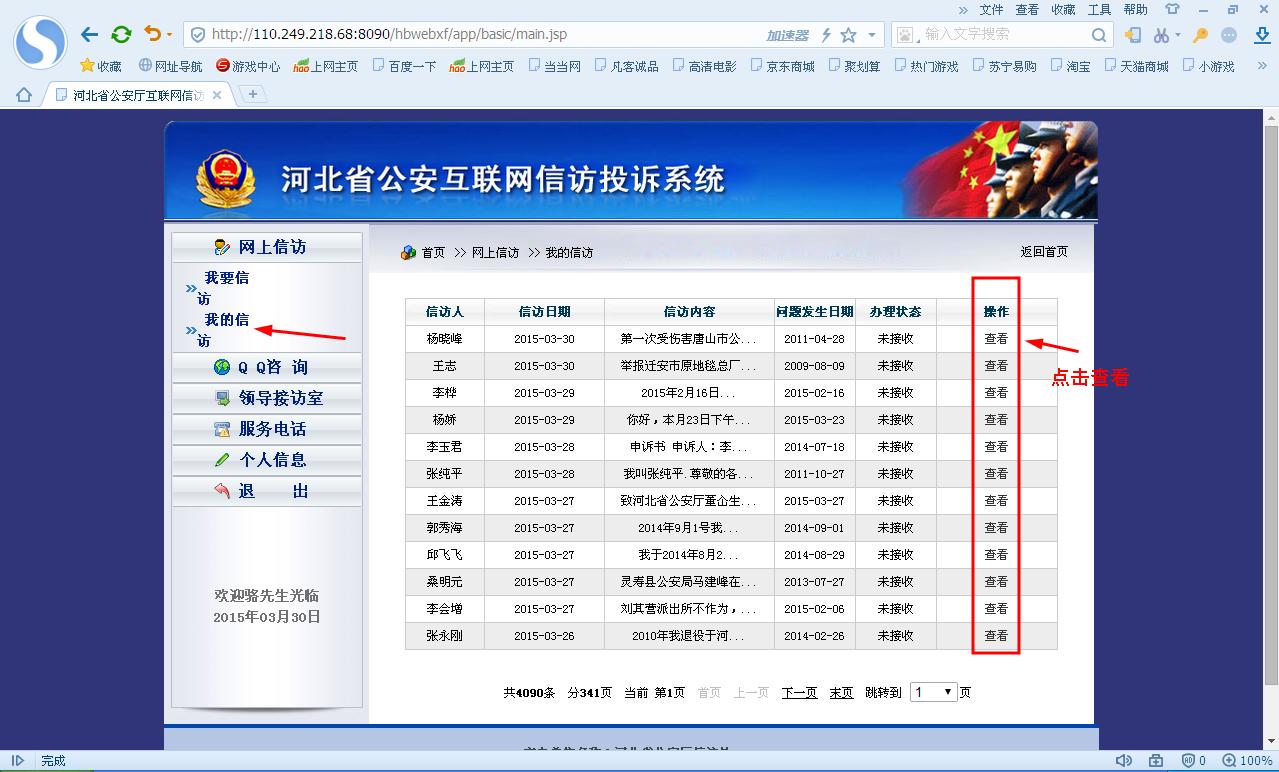The image size is (1279, 772).
Task: Click the 首页 breadcrumb link
Action: [x=433, y=253]
